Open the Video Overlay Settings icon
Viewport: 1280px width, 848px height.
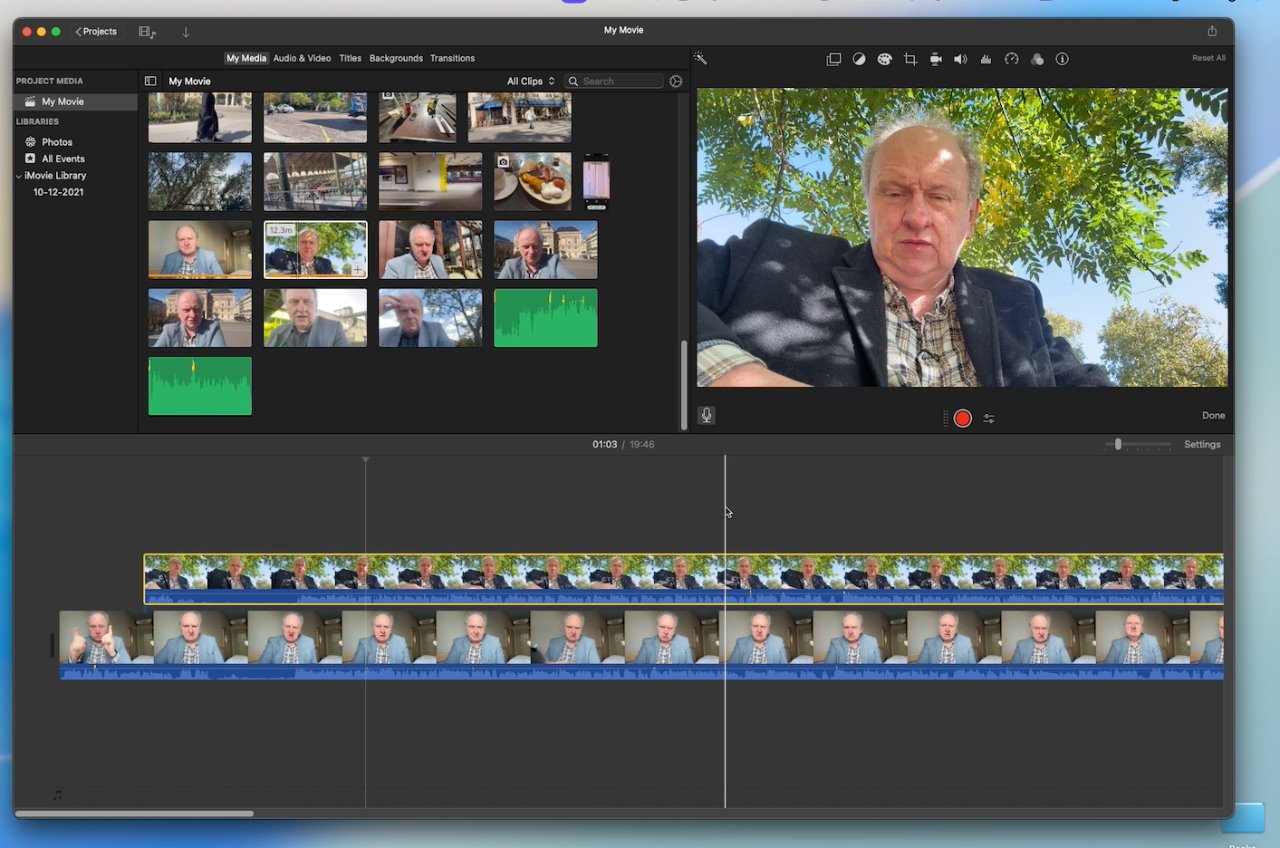[x=834, y=59]
